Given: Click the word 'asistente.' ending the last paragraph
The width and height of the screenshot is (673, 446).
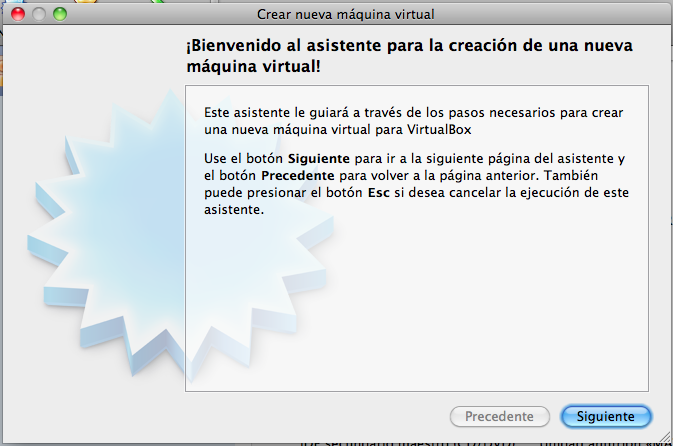Looking at the screenshot, I should tap(234, 209).
